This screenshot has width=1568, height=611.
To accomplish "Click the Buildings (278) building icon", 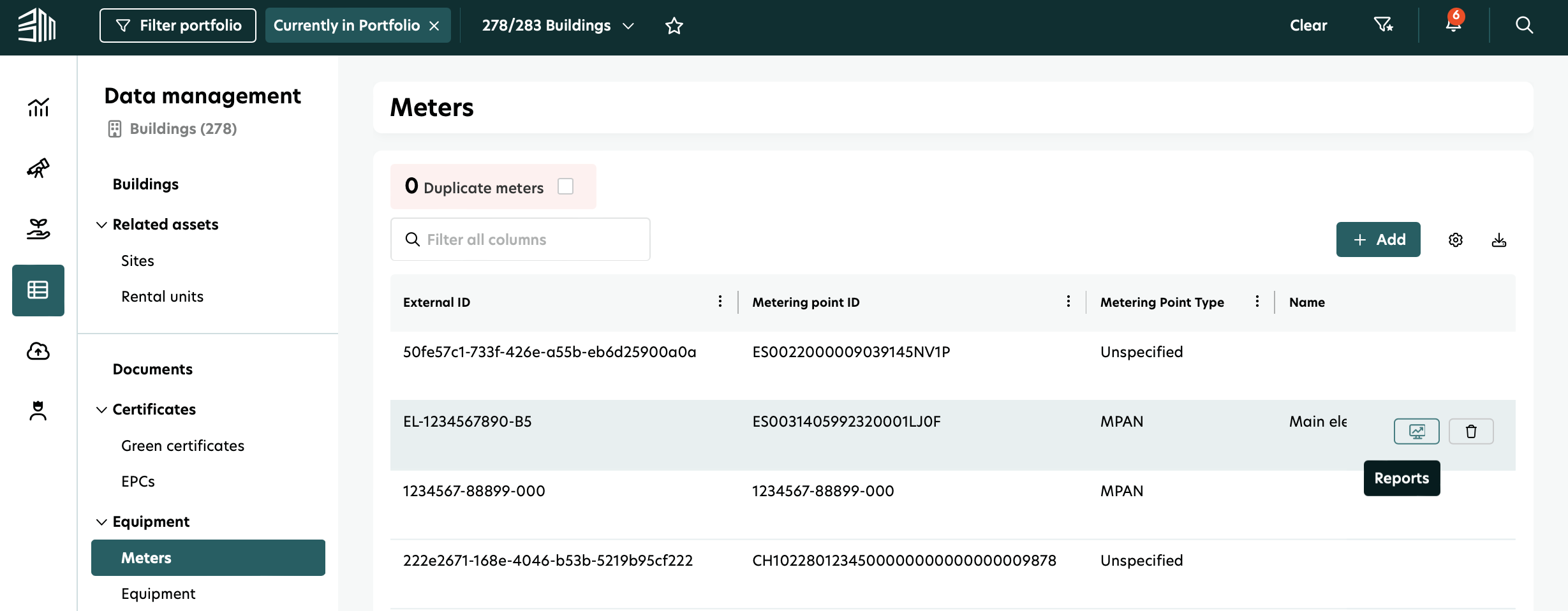I will 115,129.
